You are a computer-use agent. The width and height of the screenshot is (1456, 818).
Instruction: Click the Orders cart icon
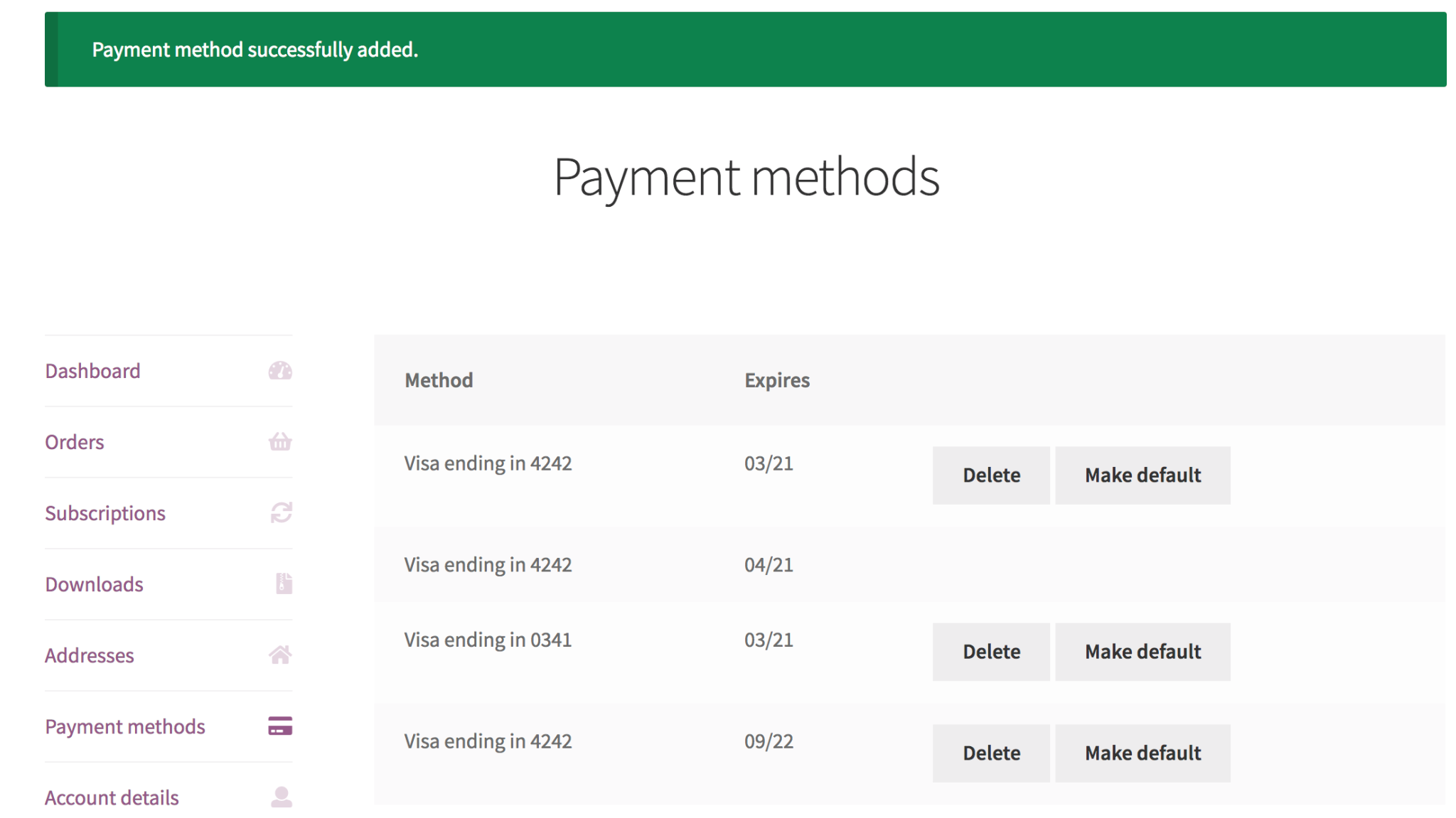pyautogui.click(x=280, y=441)
